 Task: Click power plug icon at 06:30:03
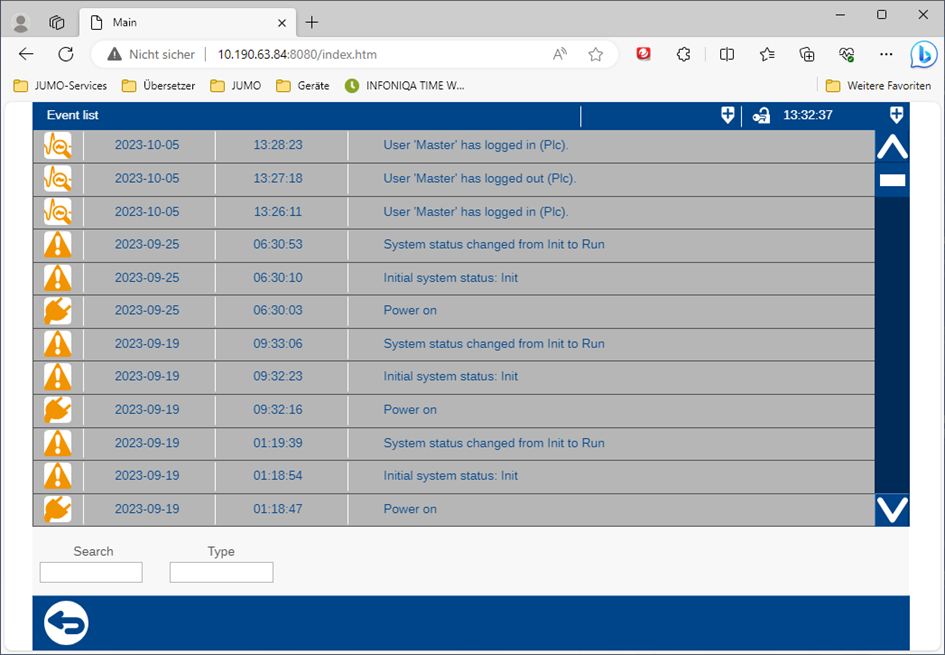coord(58,311)
